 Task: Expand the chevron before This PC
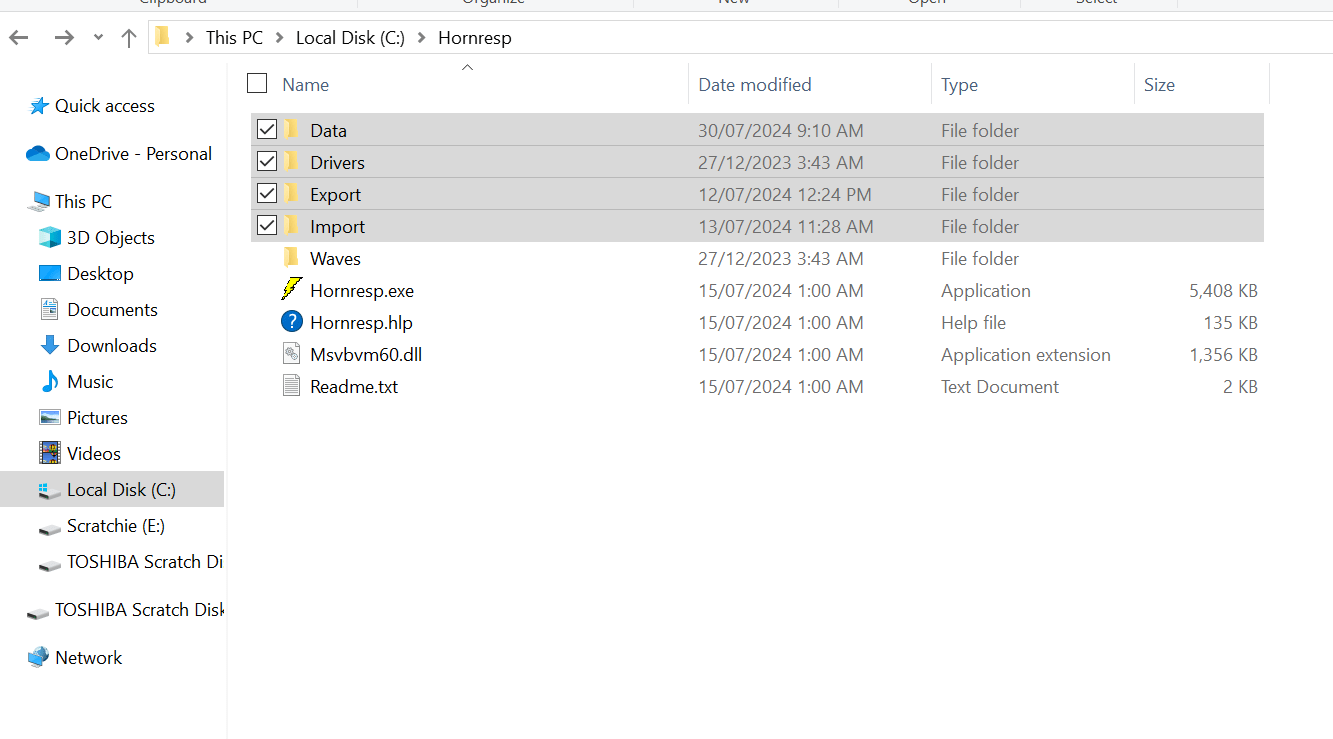pos(189,38)
